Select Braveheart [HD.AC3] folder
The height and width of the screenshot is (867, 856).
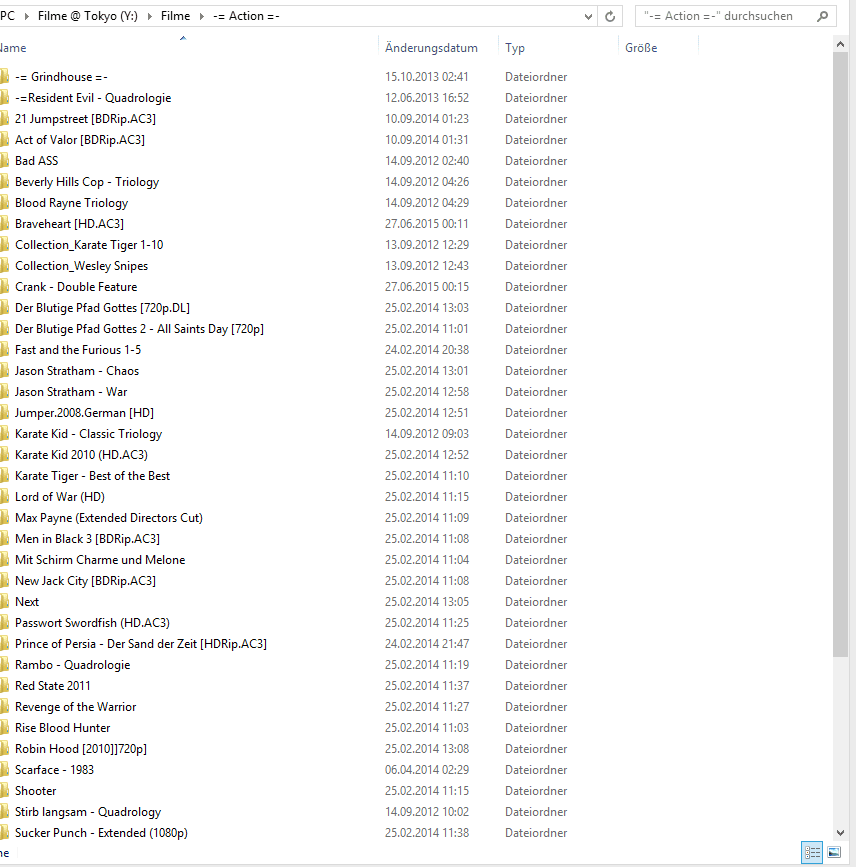click(x=69, y=224)
